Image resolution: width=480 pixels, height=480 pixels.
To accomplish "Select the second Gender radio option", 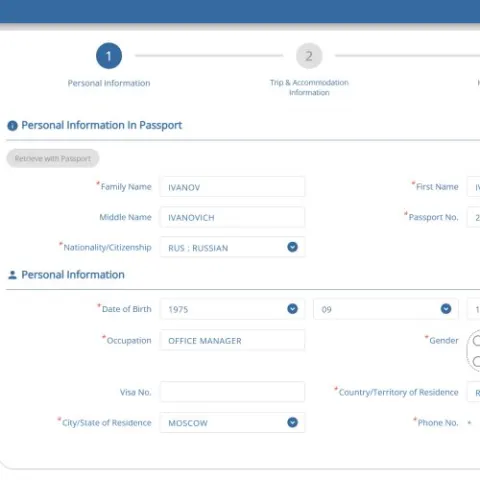I will (477, 361).
